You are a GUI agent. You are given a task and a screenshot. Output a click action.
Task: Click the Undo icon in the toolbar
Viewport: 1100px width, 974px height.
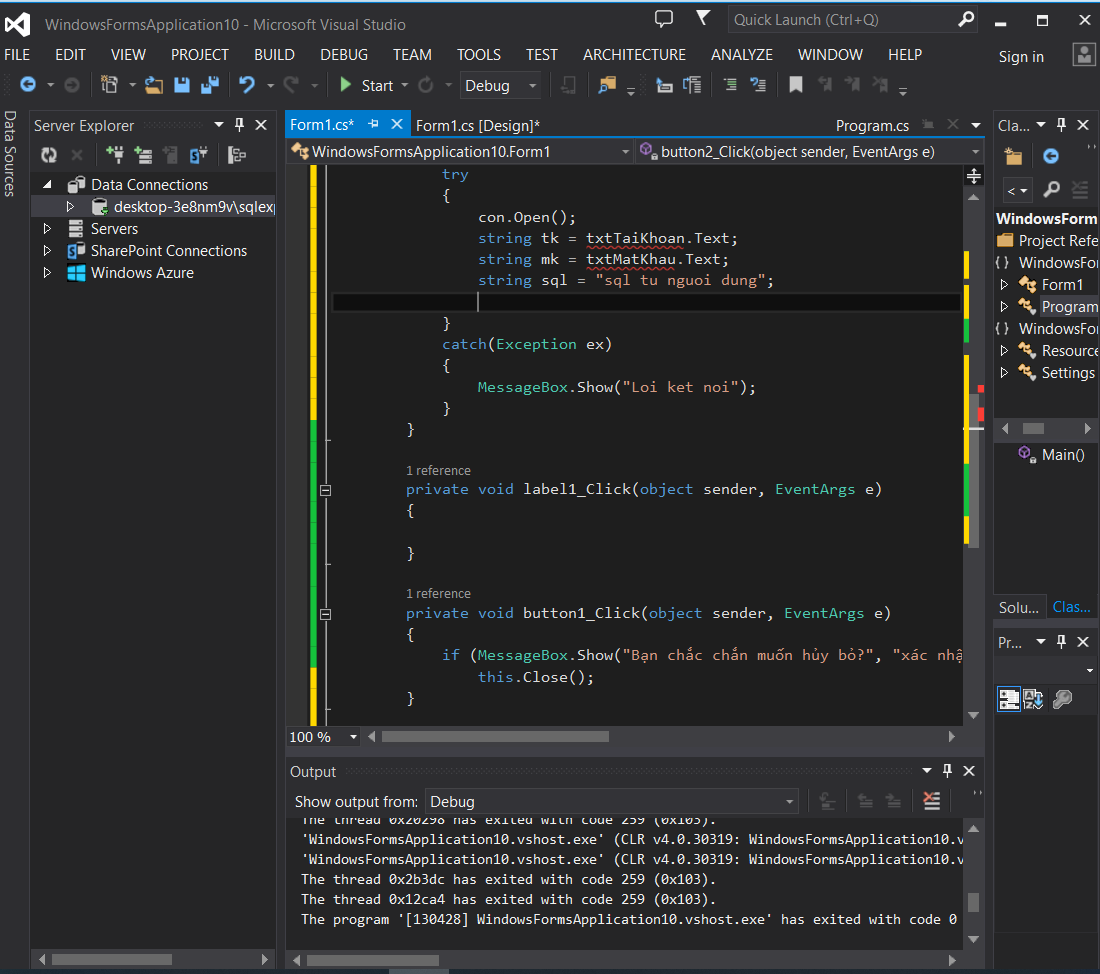(x=246, y=86)
